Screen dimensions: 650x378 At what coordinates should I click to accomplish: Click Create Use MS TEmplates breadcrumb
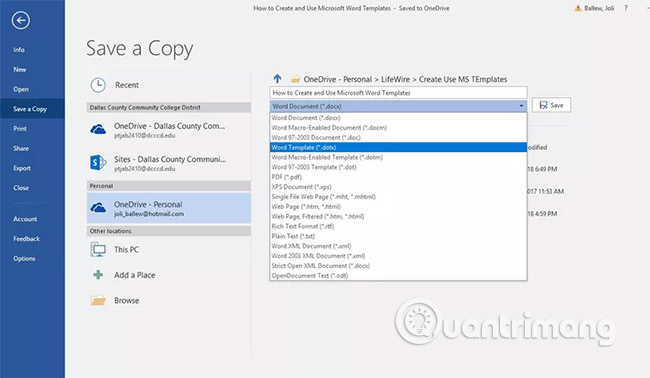pyautogui.click(x=463, y=79)
